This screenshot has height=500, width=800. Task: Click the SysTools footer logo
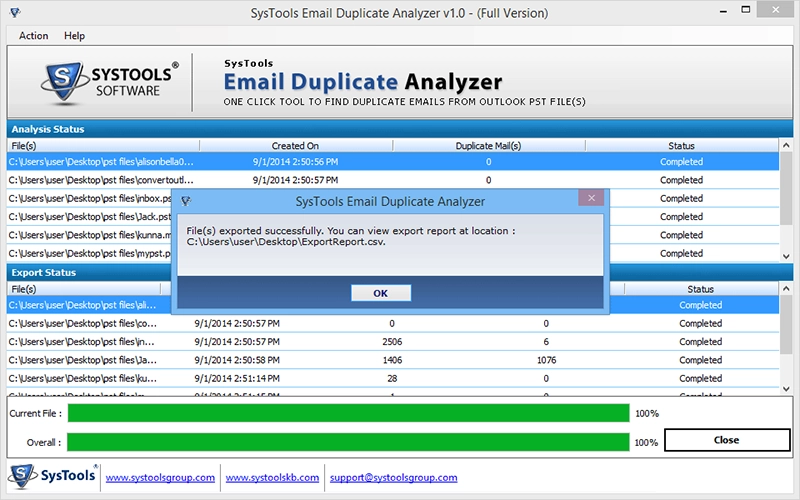pyautogui.click(x=52, y=477)
